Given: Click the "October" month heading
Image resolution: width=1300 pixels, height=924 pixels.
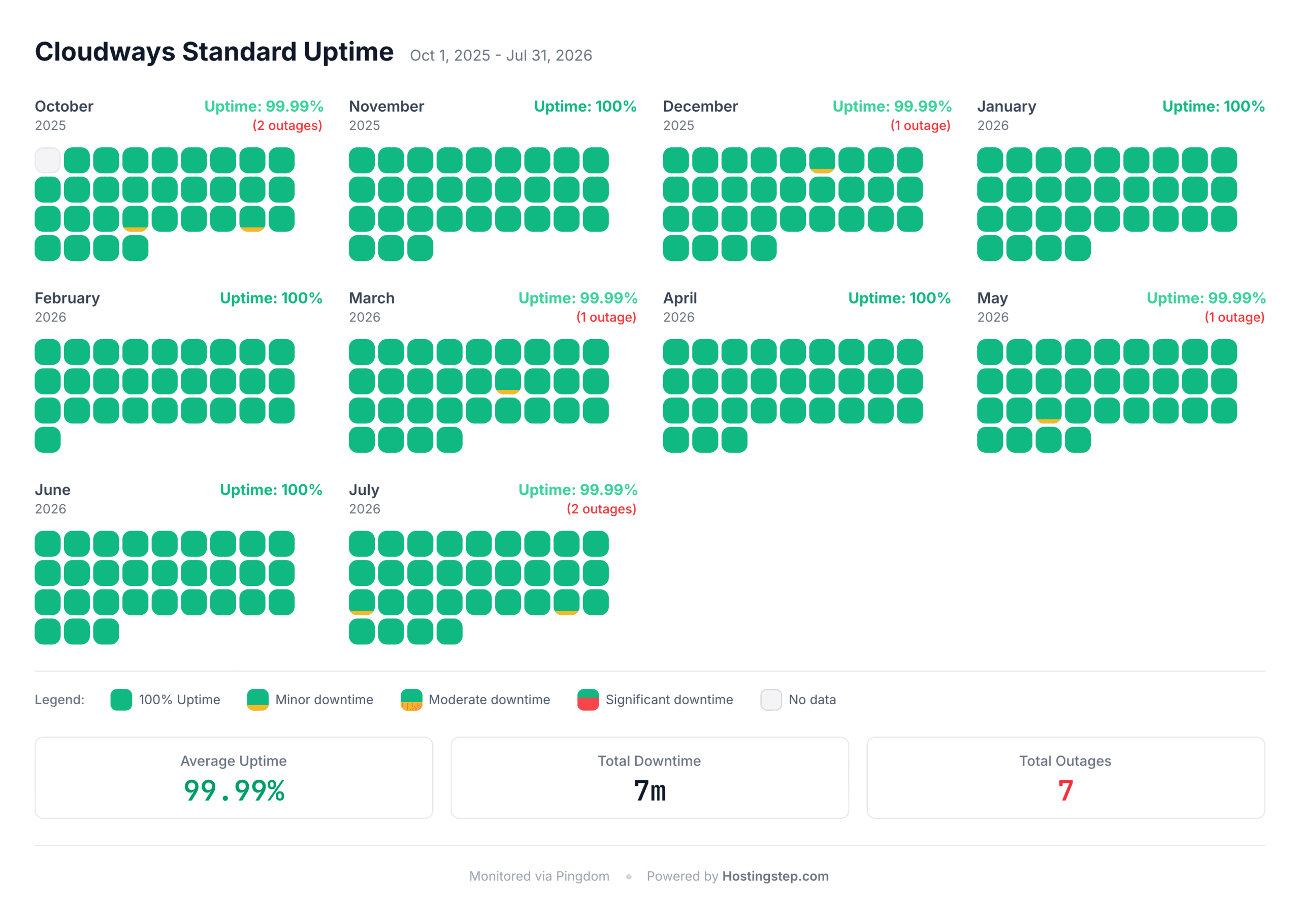Looking at the screenshot, I should point(63,107).
